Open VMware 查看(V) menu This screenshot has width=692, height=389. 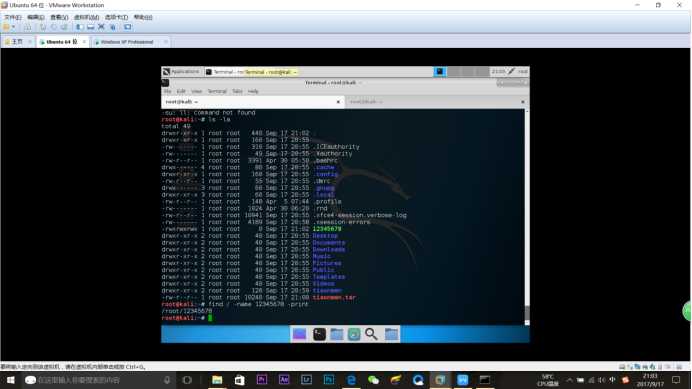[x=59, y=17]
